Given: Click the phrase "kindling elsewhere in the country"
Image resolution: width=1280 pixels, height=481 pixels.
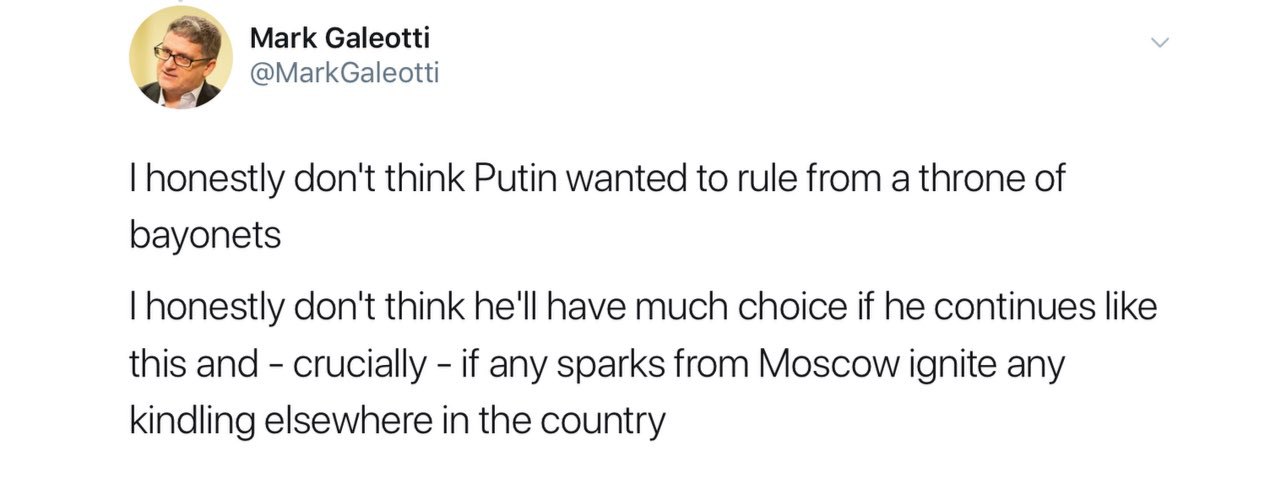Looking at the screenshot, I should tap(396, 421).
